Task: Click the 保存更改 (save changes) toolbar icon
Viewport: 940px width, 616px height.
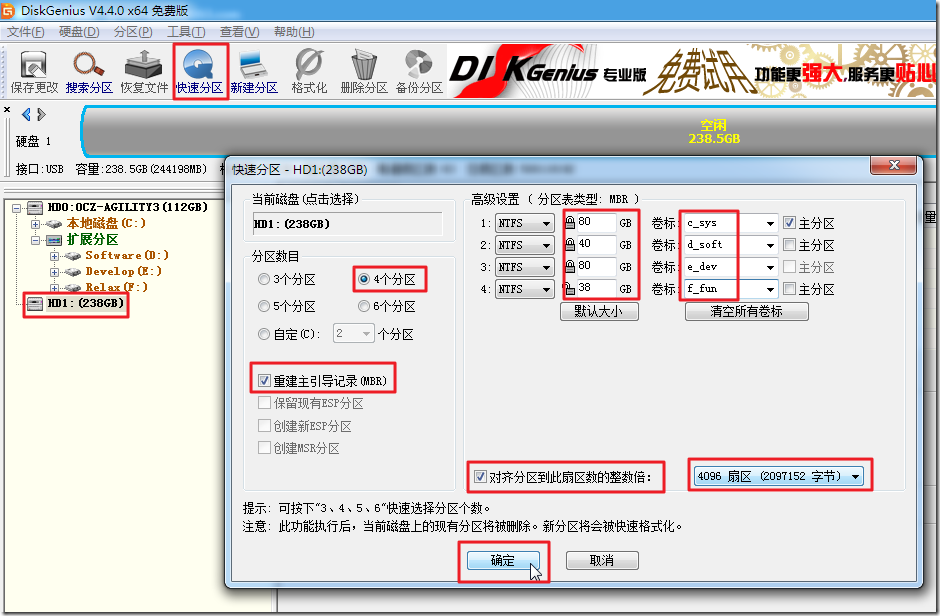Action: click(x=34, y=73)
